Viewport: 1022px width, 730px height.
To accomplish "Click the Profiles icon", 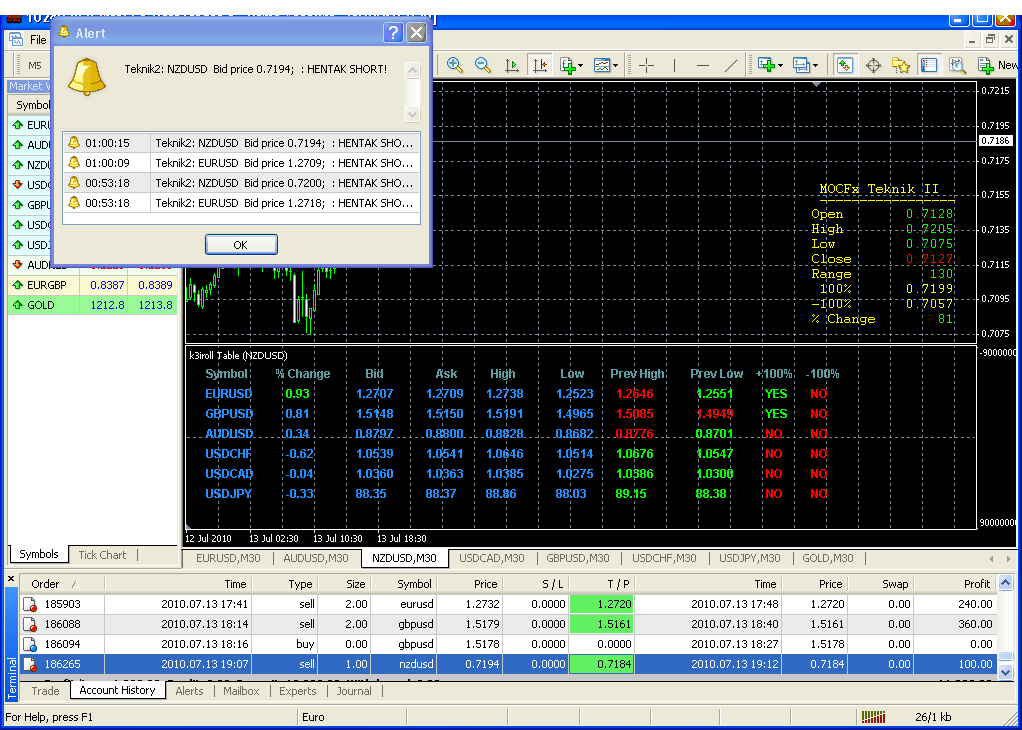I will coord(801,65).
